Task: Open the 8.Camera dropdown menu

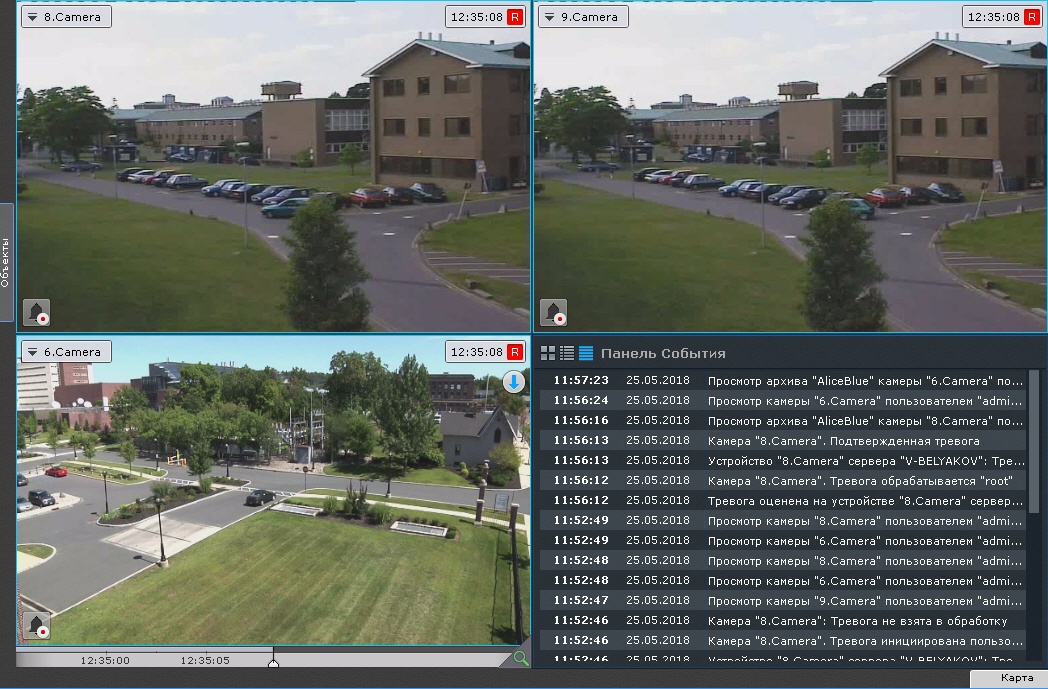Action: [33, 17]
